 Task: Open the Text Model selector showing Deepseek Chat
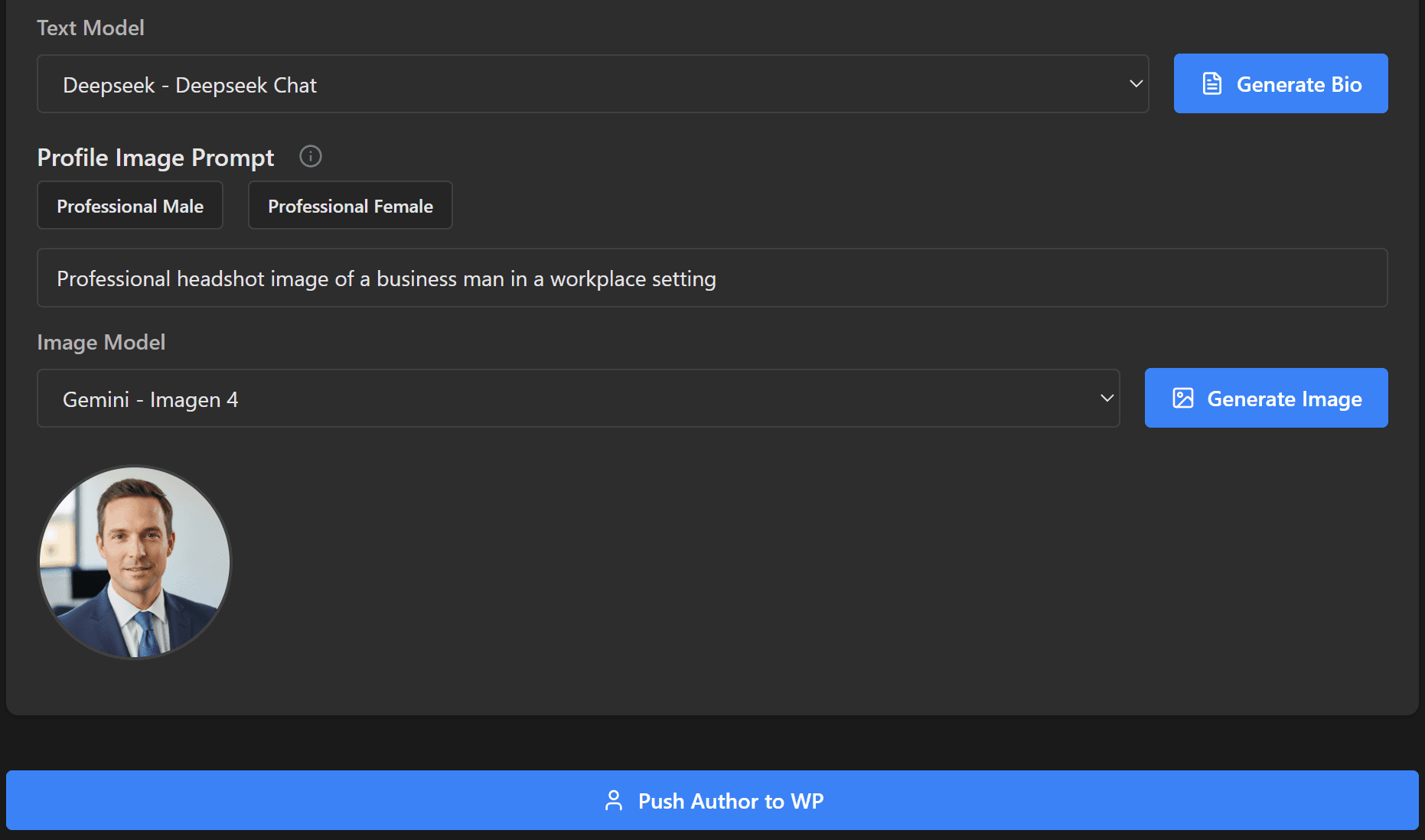click(593, 84)
